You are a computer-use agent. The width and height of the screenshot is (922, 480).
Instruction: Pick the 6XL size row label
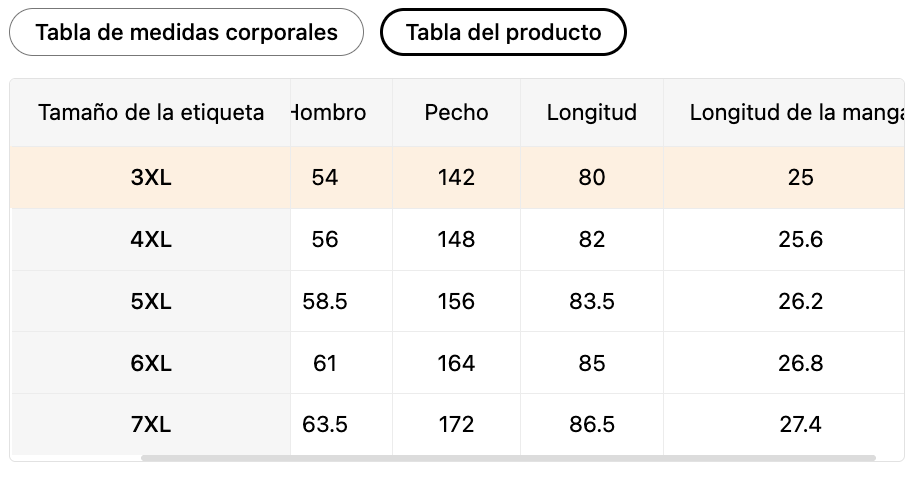click(x=151, y=364)
